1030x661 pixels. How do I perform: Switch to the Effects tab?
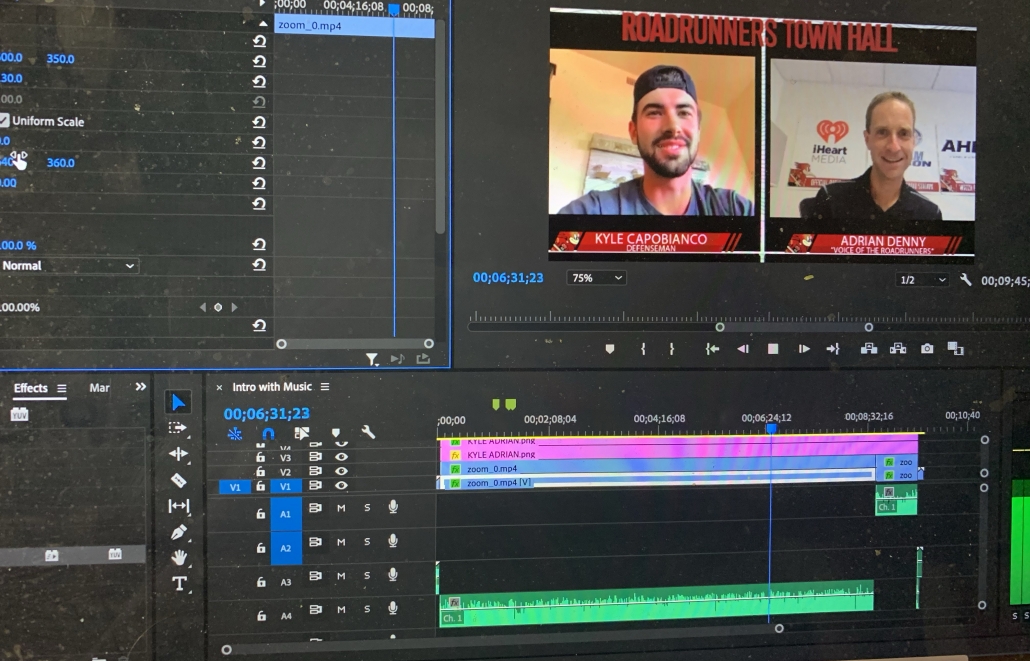31,388
